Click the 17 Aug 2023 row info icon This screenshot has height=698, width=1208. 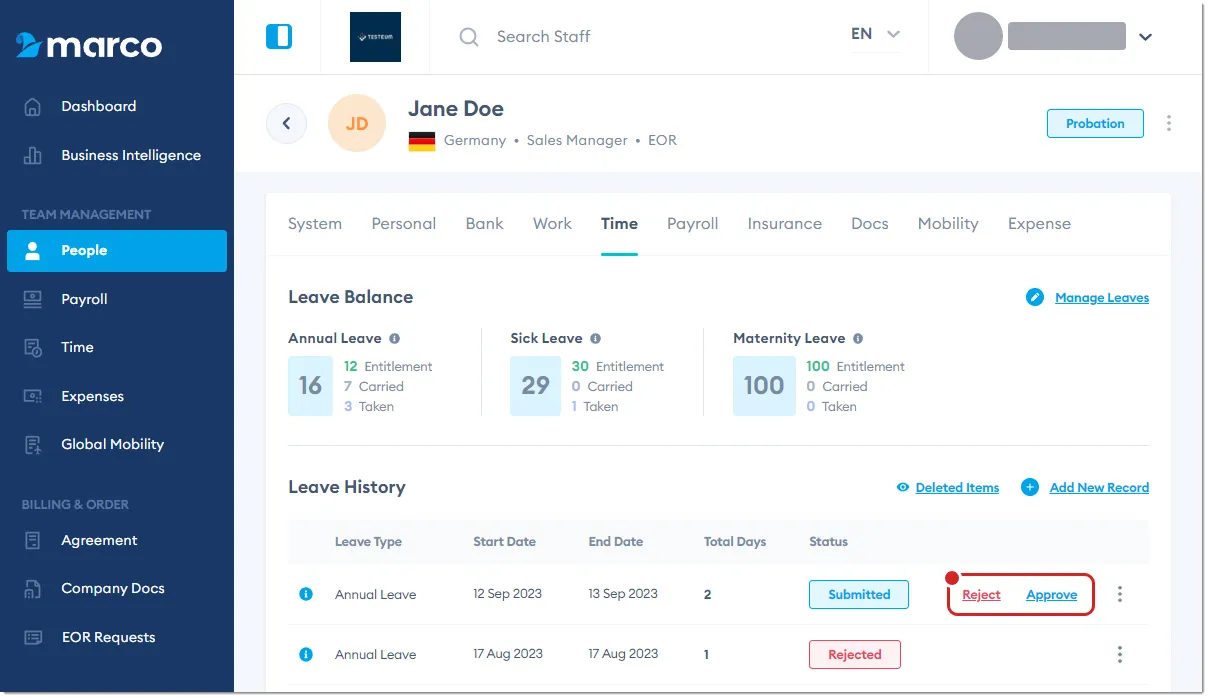click(306, 654)
